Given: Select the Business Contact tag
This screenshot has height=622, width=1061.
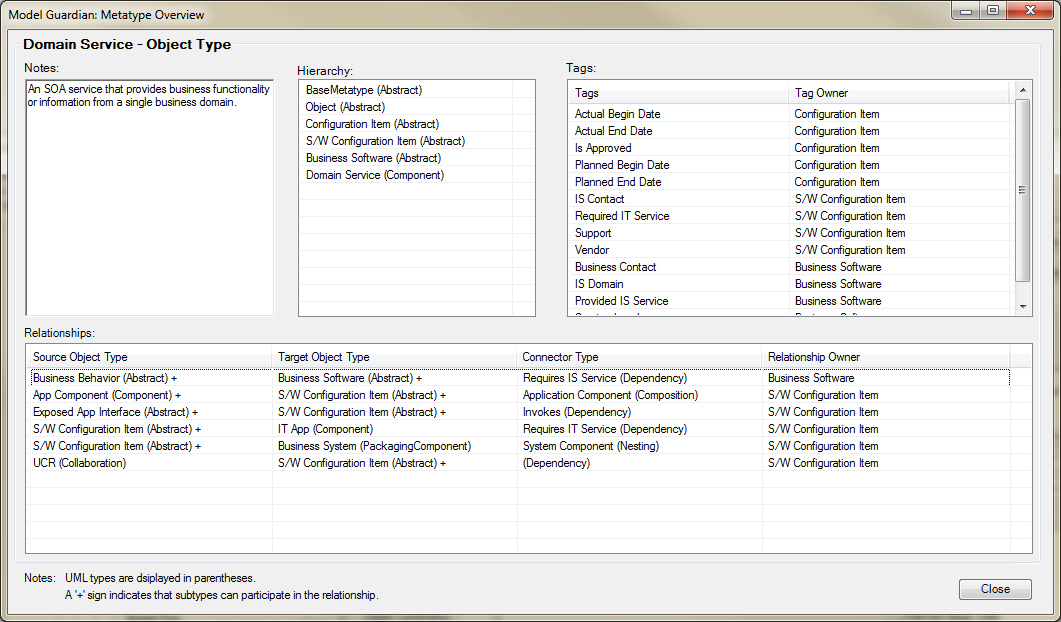Looking at the screenshot, I should pos(615,267).
